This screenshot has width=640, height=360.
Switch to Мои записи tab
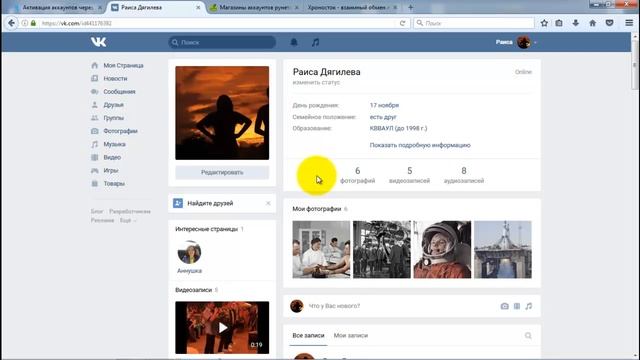[x=351, y=335]
